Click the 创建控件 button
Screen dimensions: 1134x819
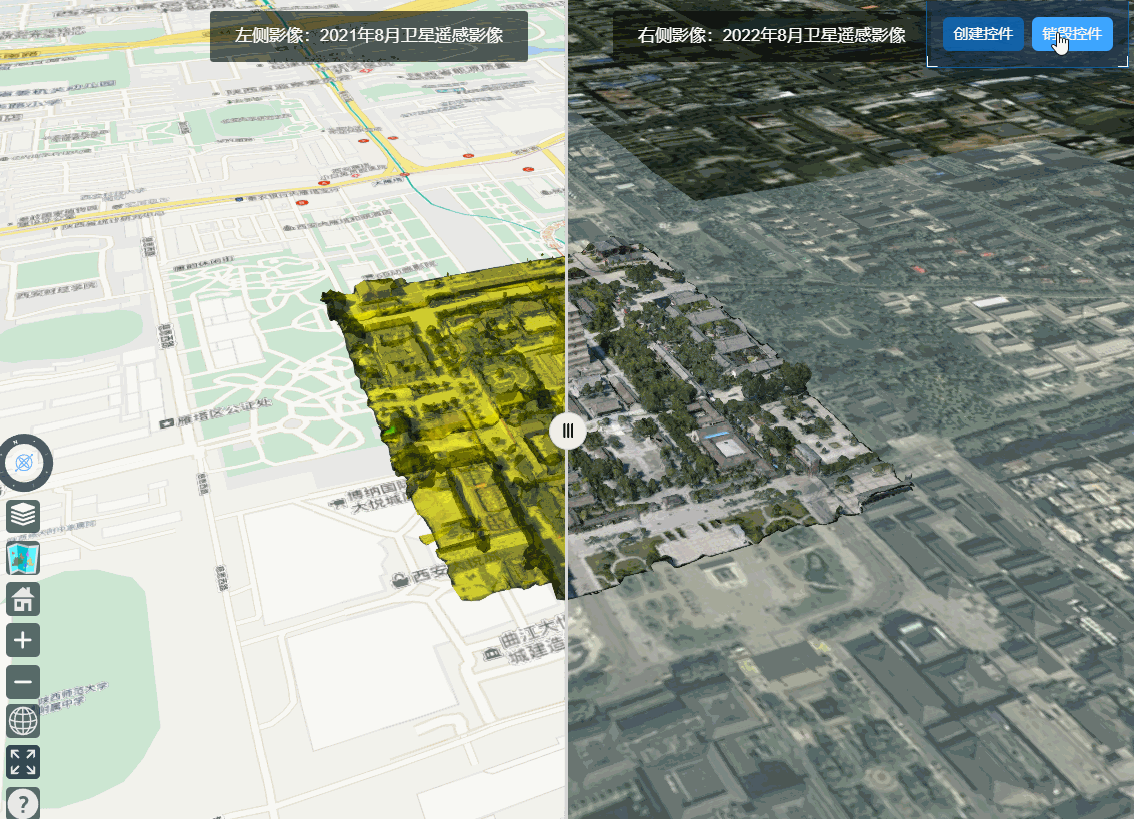[x=982, y=34]
